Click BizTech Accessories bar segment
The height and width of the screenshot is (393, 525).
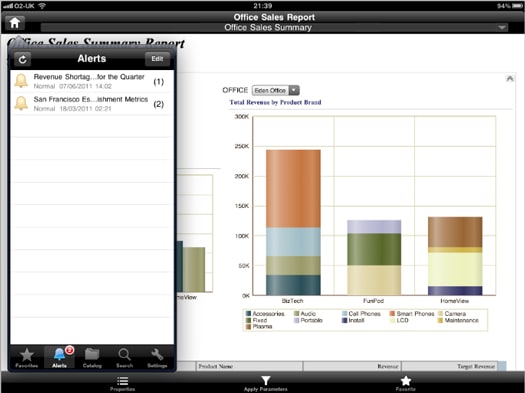pyautogui.click(x=293, y=285)
